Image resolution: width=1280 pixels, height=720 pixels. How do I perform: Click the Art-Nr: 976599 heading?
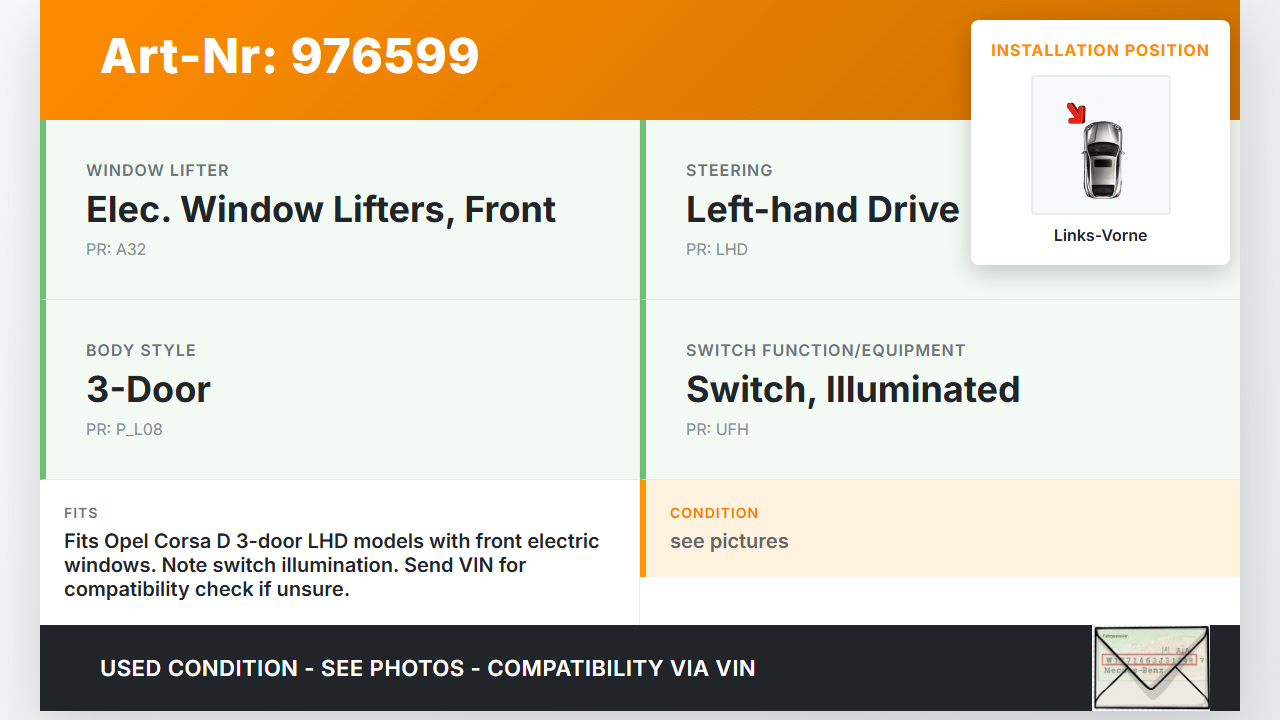pyautogui.click(x=290, y=56)
